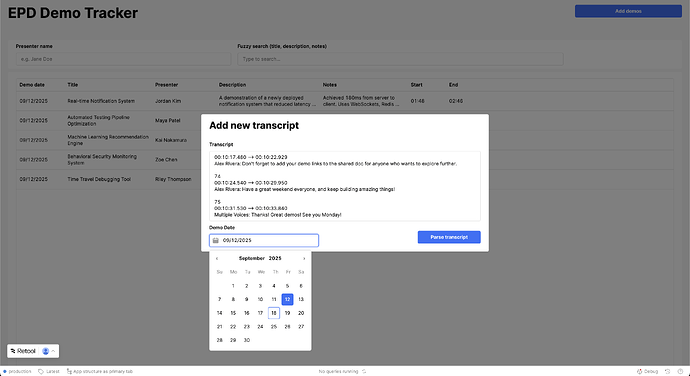Click the EPD Demo Tracker title
Screen dimensions: 690x376
point(73,13)
